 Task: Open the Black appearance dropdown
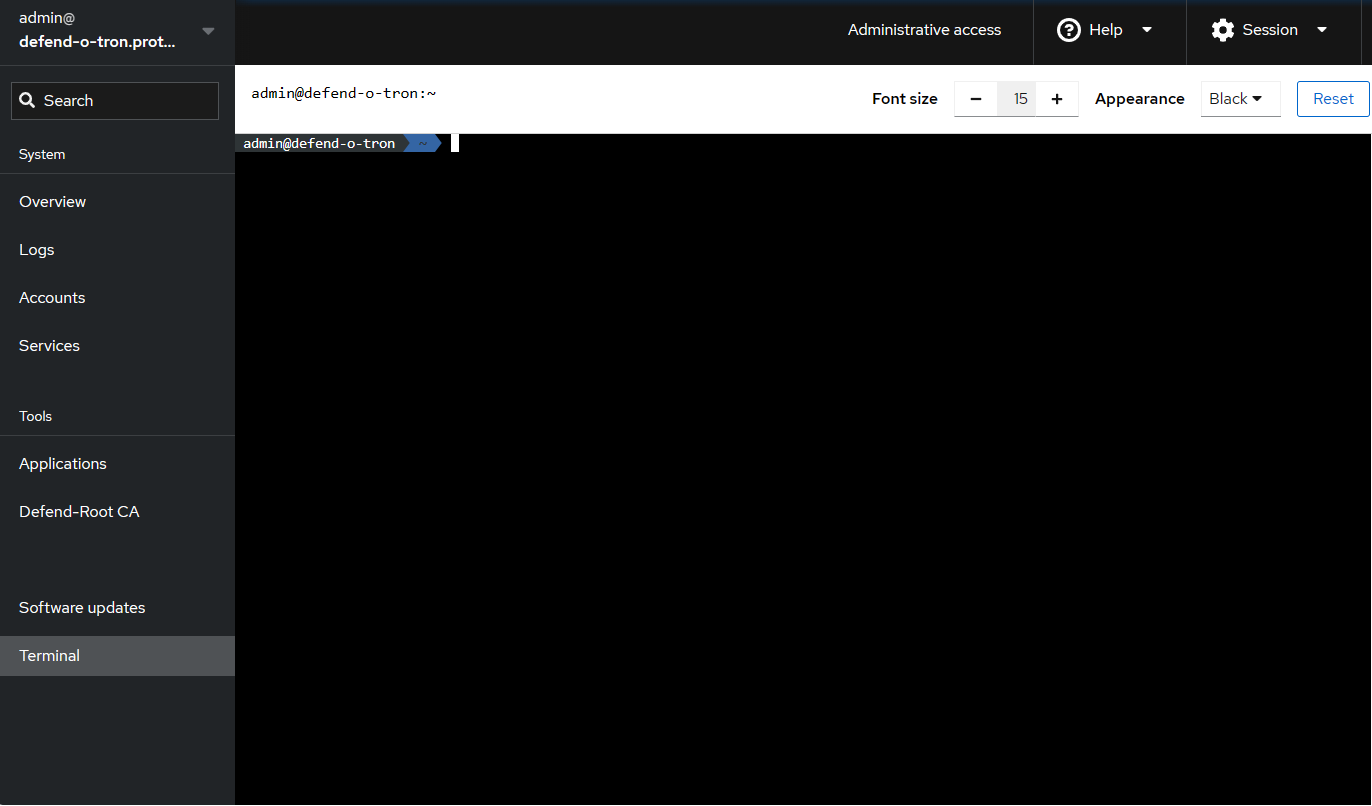pyautogui.click(x=1240, y=98)
